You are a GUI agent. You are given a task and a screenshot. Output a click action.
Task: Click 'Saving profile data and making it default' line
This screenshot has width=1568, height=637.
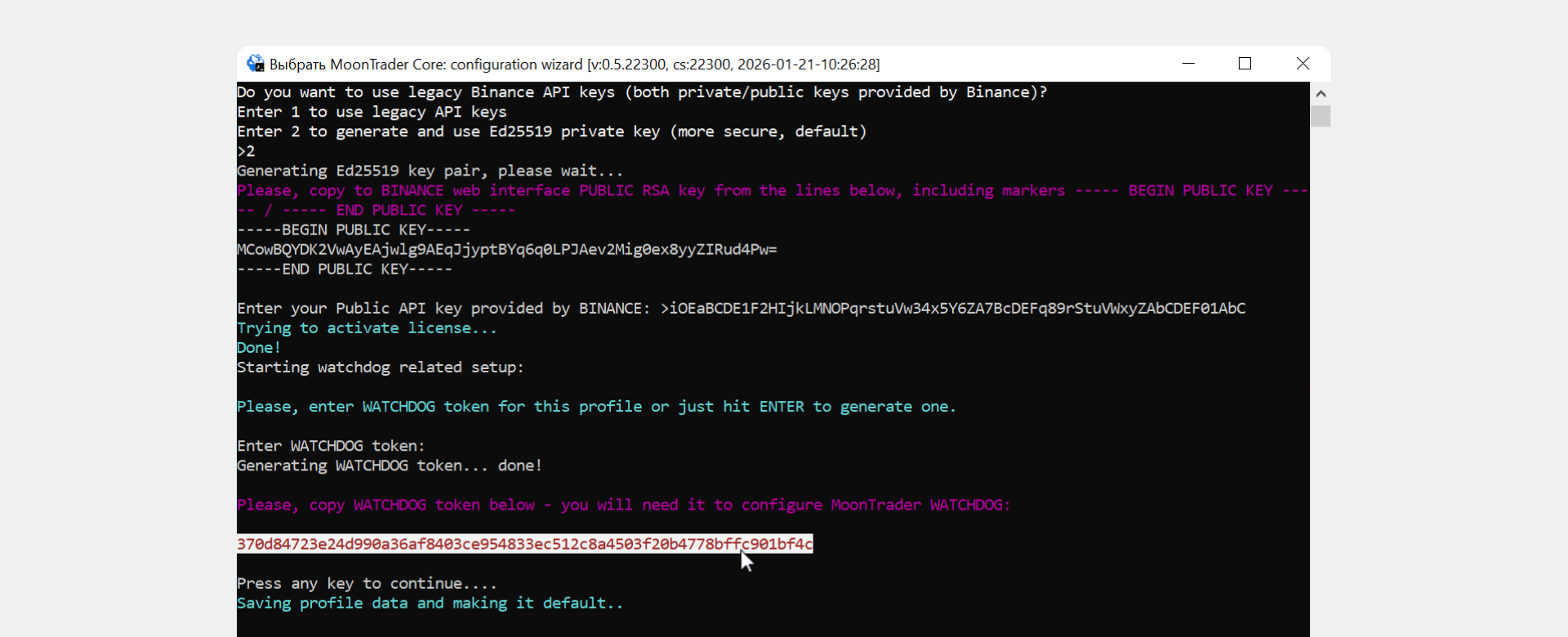[x=430, y=603]
